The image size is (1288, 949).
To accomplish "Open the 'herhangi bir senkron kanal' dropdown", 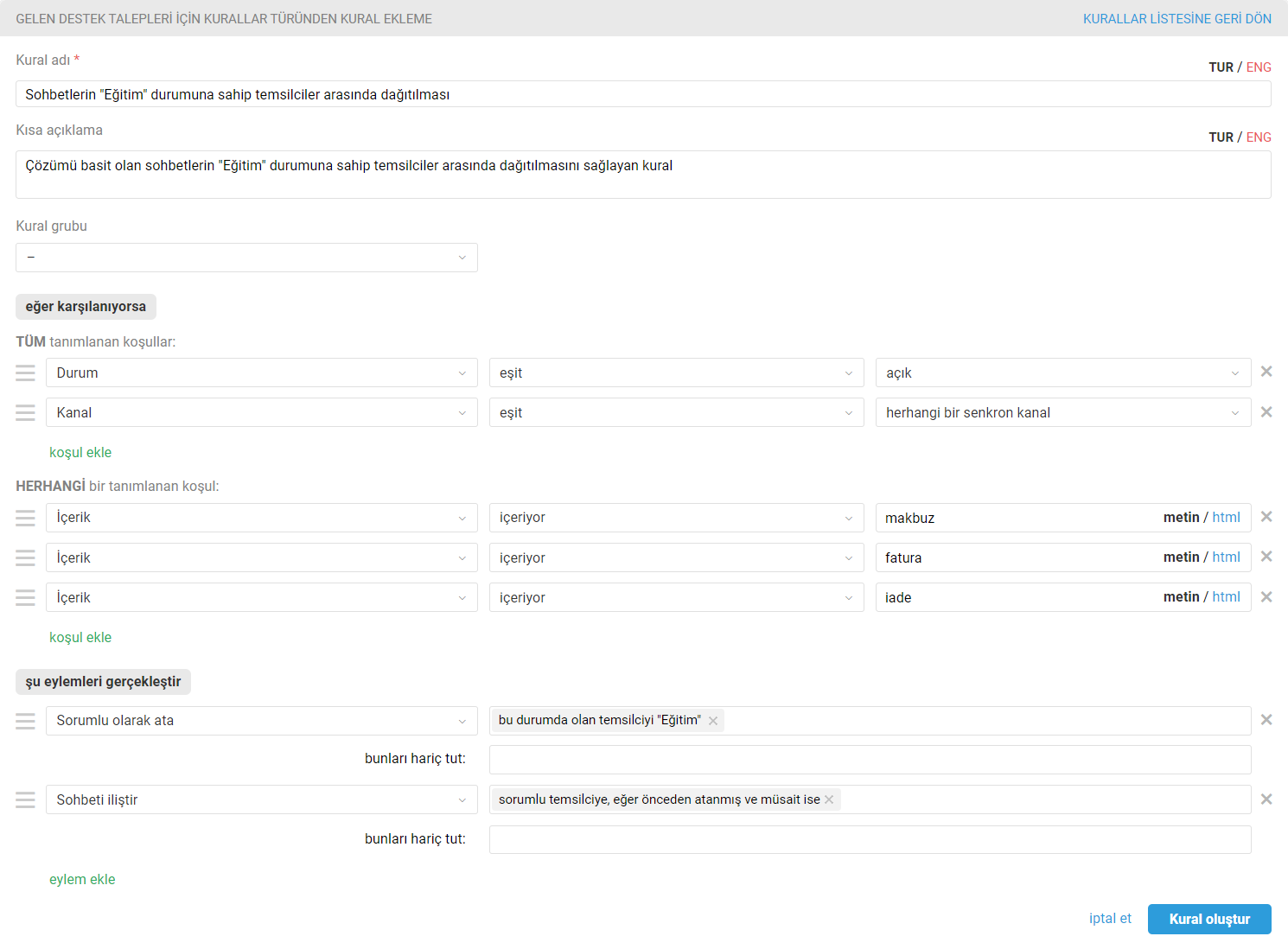I will [x=1062, y=413].
